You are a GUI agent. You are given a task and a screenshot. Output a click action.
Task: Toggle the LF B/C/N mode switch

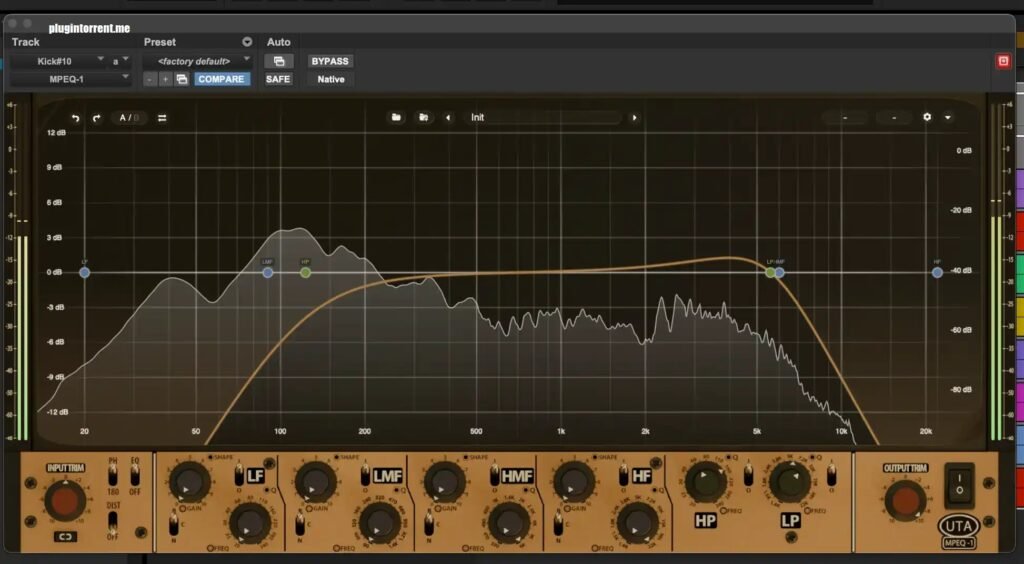point(174,524)
